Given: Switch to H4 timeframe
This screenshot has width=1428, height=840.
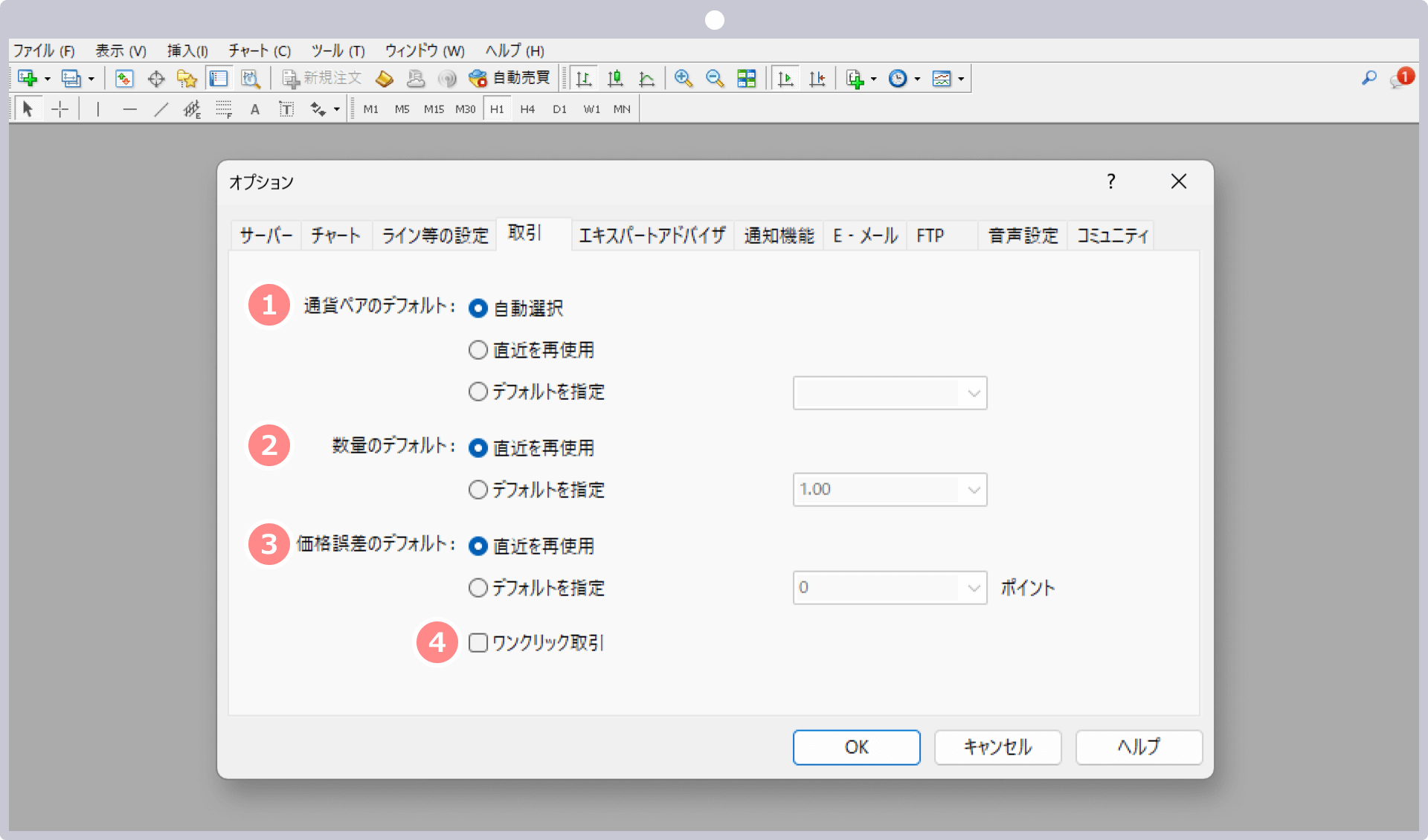Looking at the screenshot, I should click(527, 109).
